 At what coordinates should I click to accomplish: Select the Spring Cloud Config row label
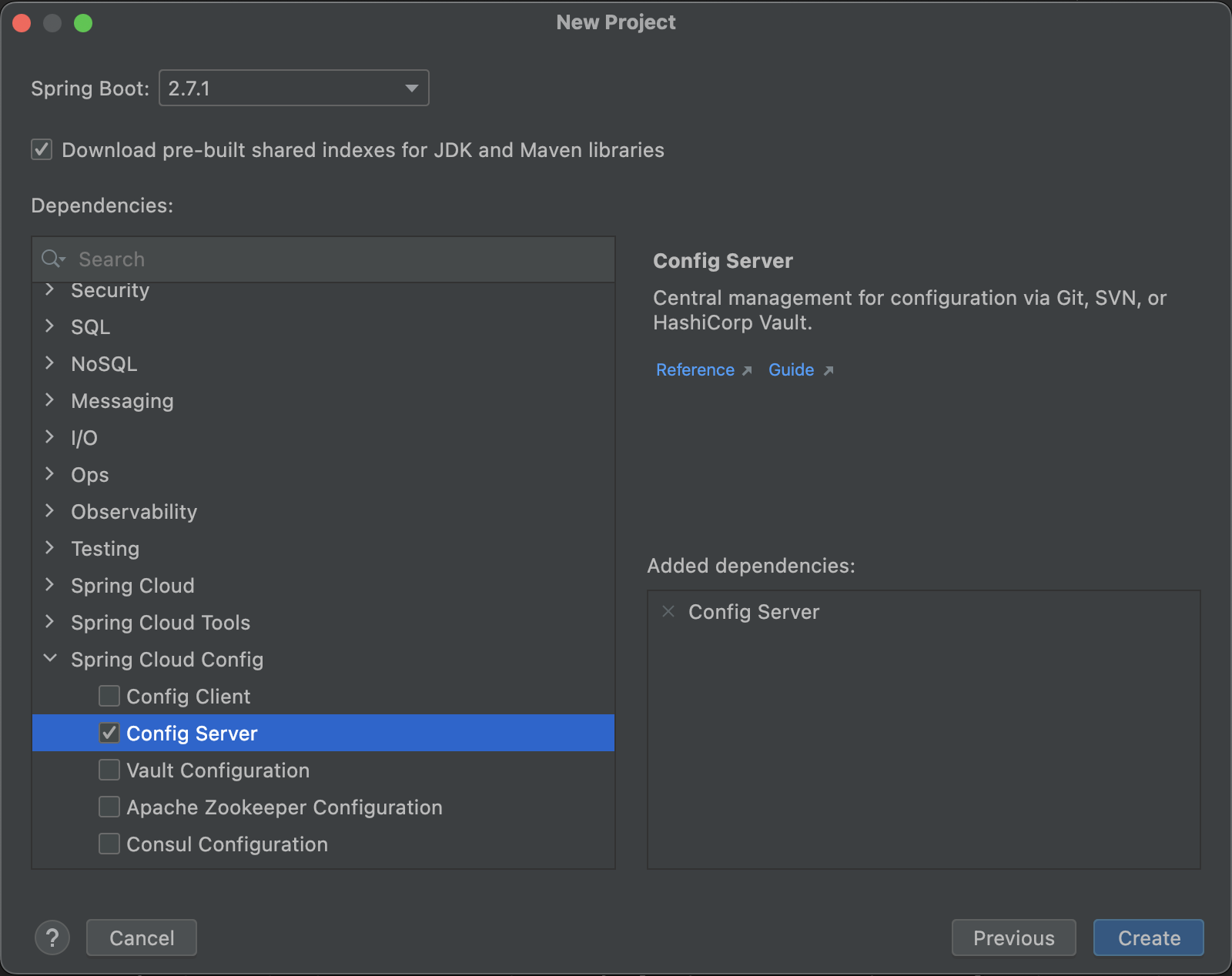(x=167, y=660)
